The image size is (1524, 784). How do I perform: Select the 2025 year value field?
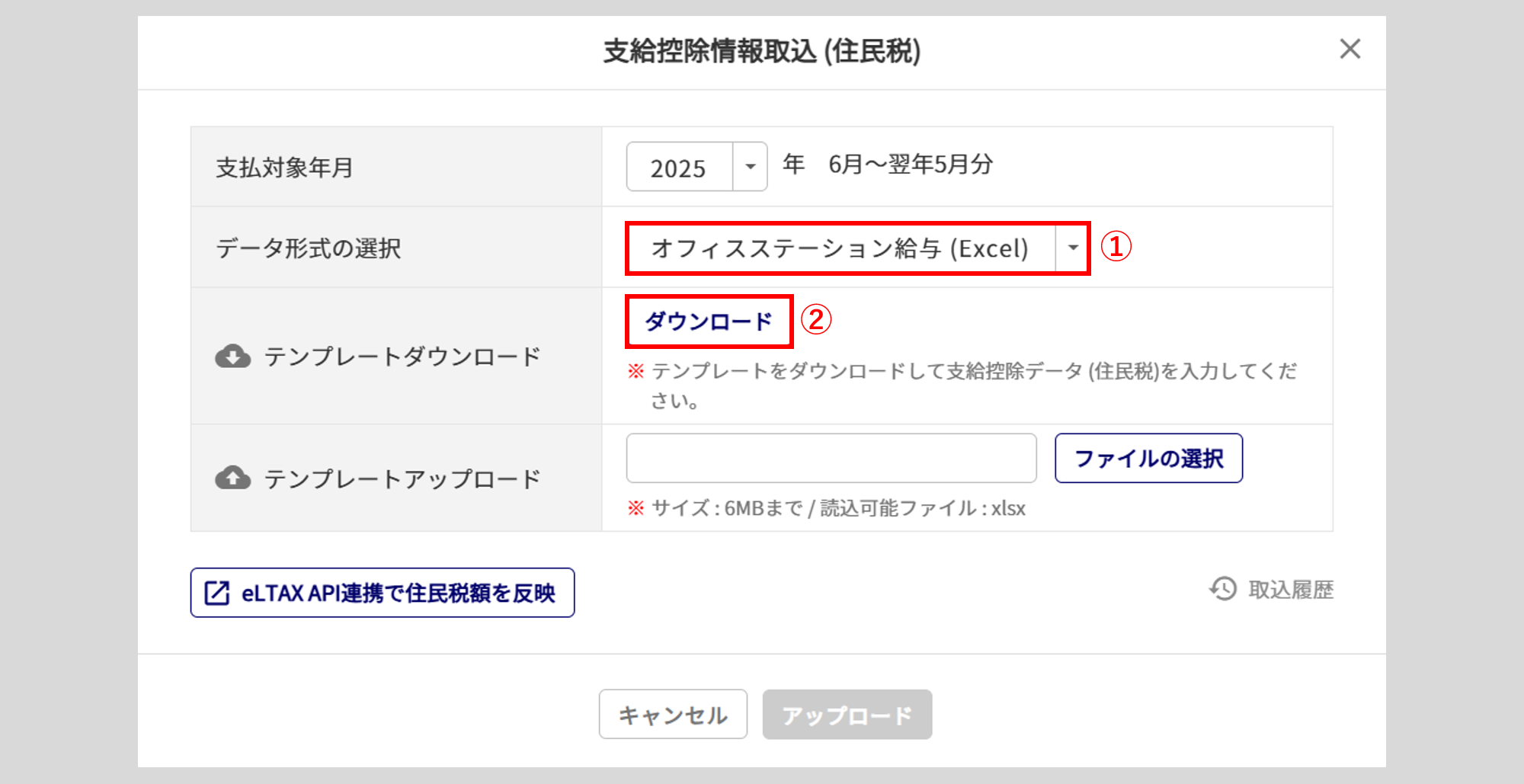[x=679, y=167]
